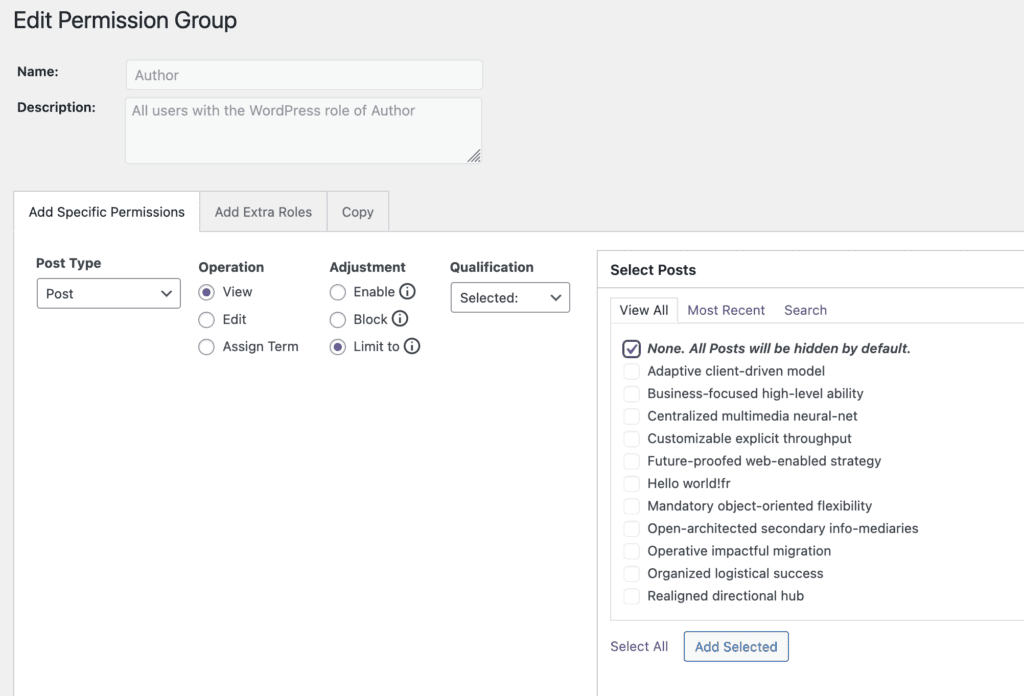Viewport: 1024px width, 696px height.
Task: Switch to the Add Extra Roles tab
Action: 263,212
